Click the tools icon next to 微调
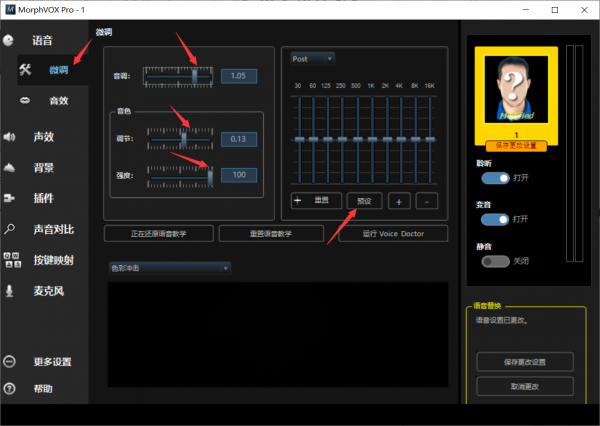The width and height of the screenshot is (600, 426). click(25, 69)
